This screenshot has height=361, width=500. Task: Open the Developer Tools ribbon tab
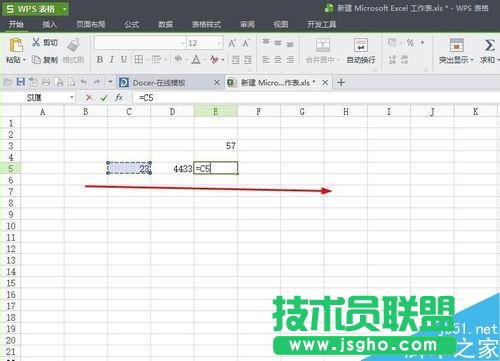coord(321,24)
